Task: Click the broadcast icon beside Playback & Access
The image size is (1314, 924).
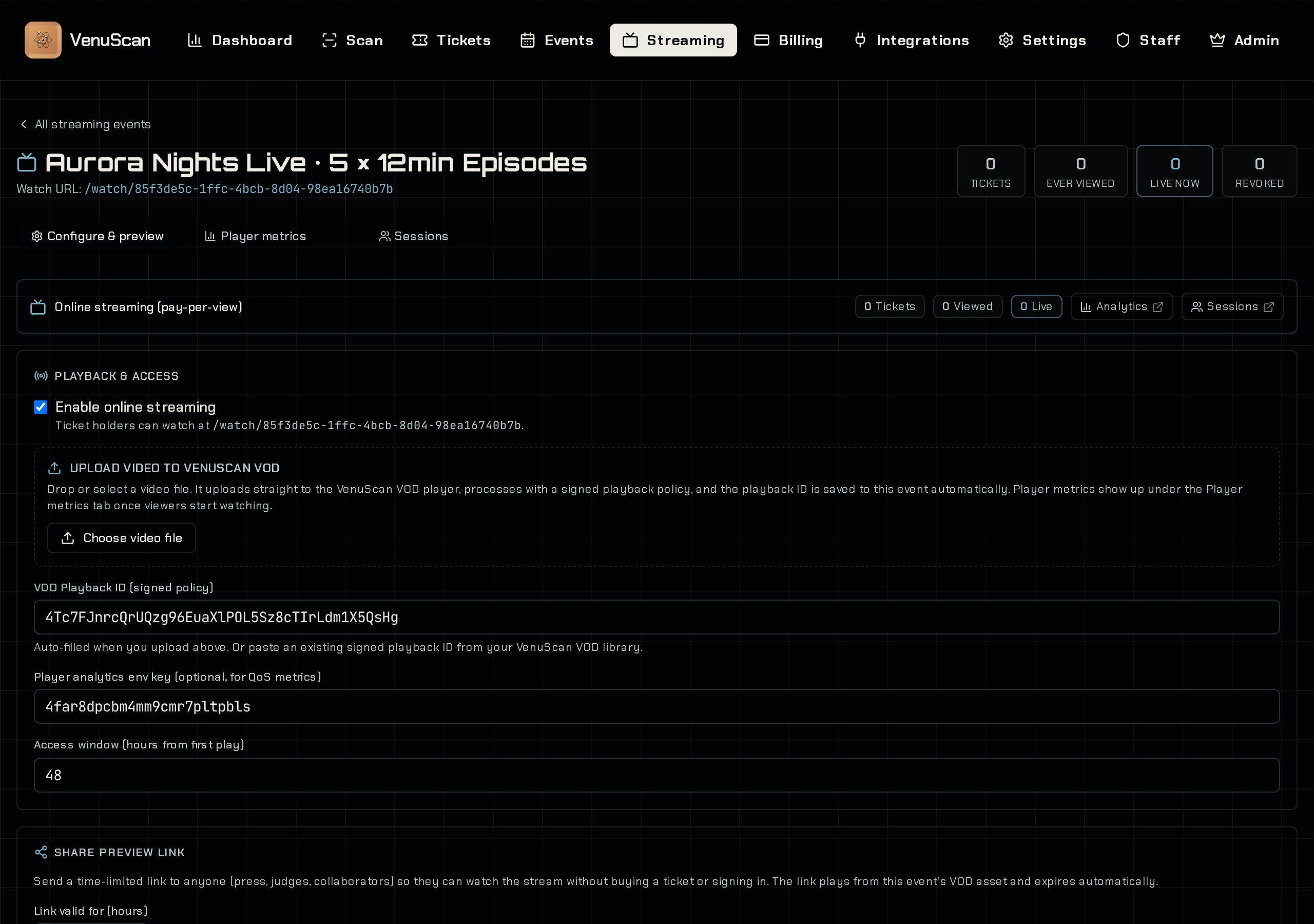Action: [x=41, y=376]
